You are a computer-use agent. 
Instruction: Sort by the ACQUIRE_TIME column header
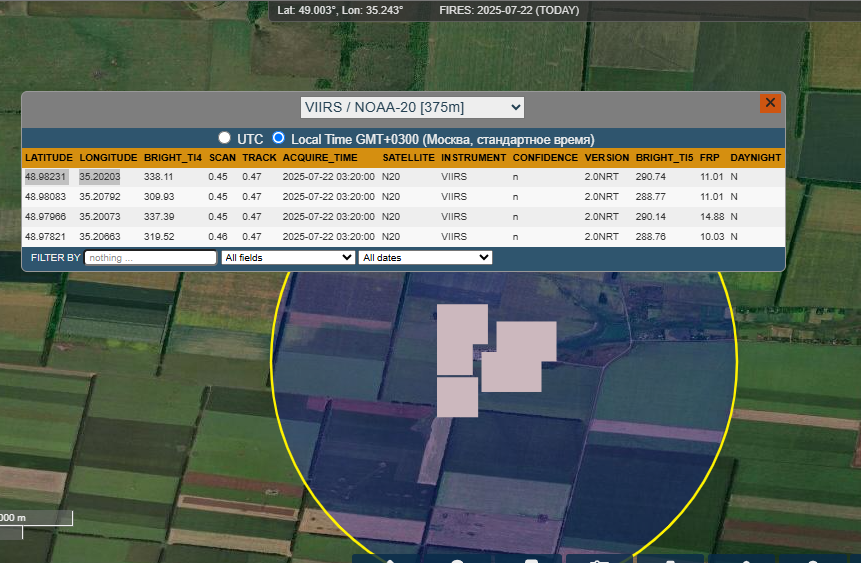click(320, 158)
